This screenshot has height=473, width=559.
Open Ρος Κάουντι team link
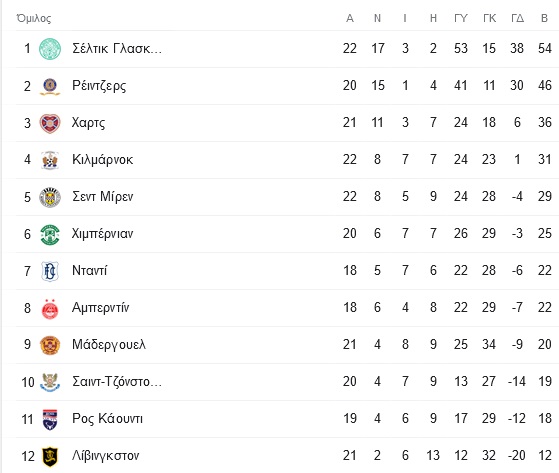pyautogui.click(x=107, y=418)
